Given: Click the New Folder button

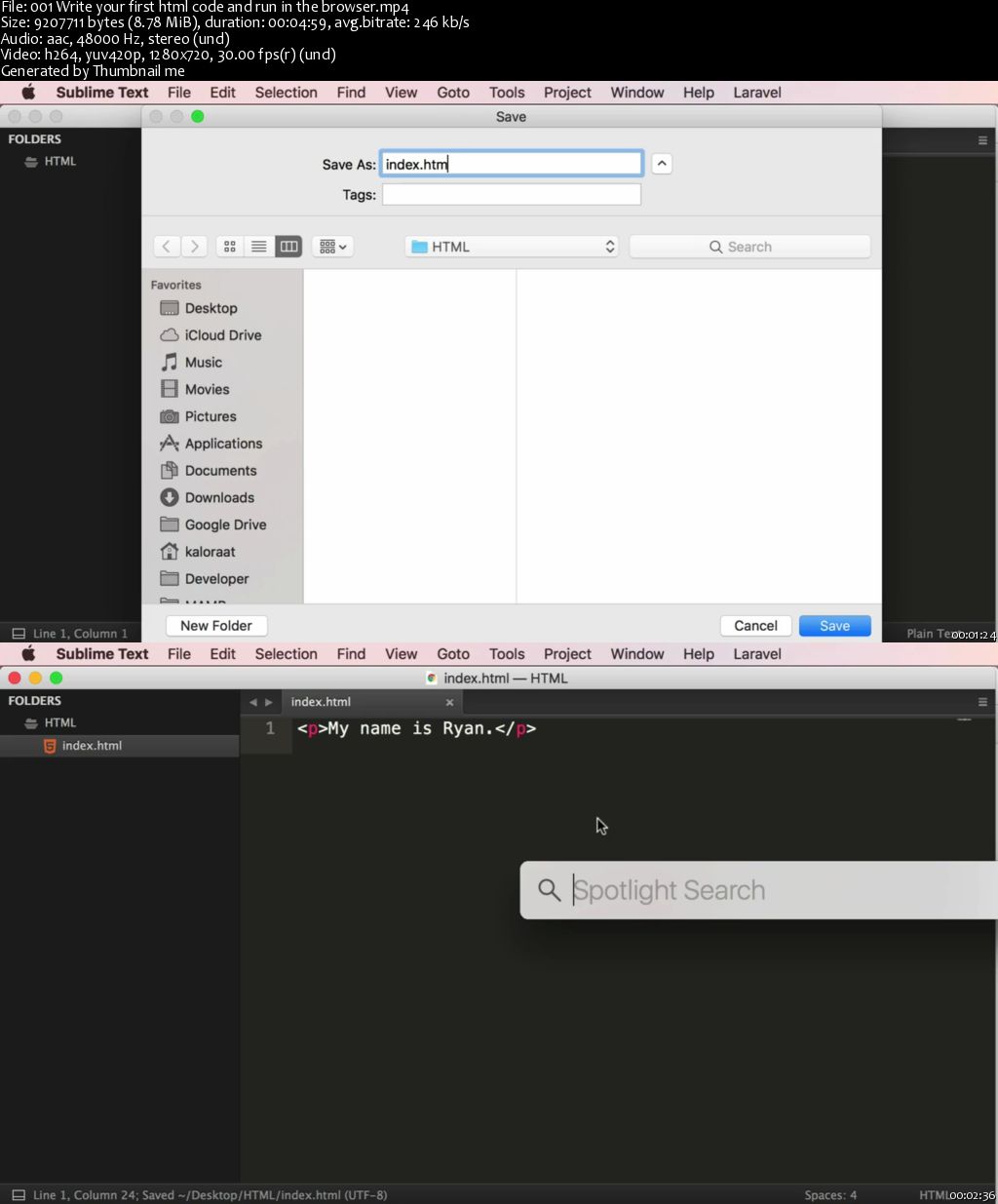Looking at the screenshot, I should point(216,626).
